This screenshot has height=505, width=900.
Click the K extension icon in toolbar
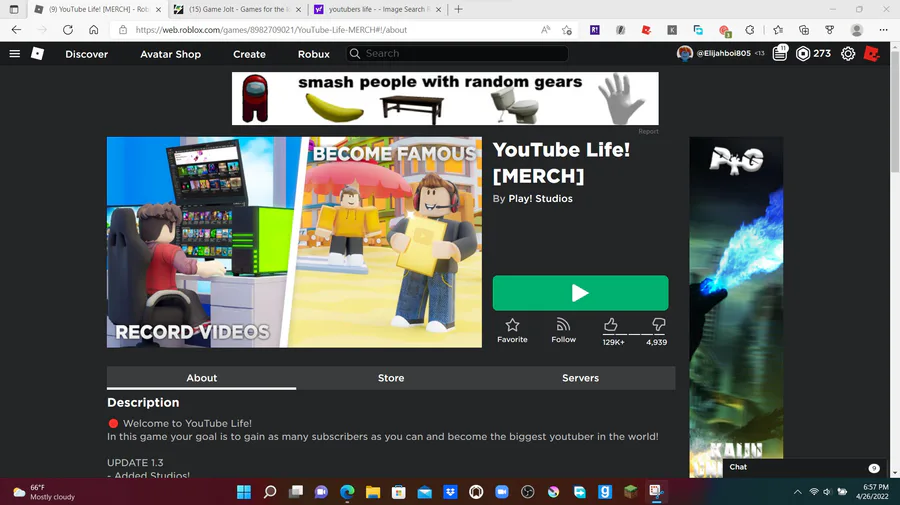point(672,30)
